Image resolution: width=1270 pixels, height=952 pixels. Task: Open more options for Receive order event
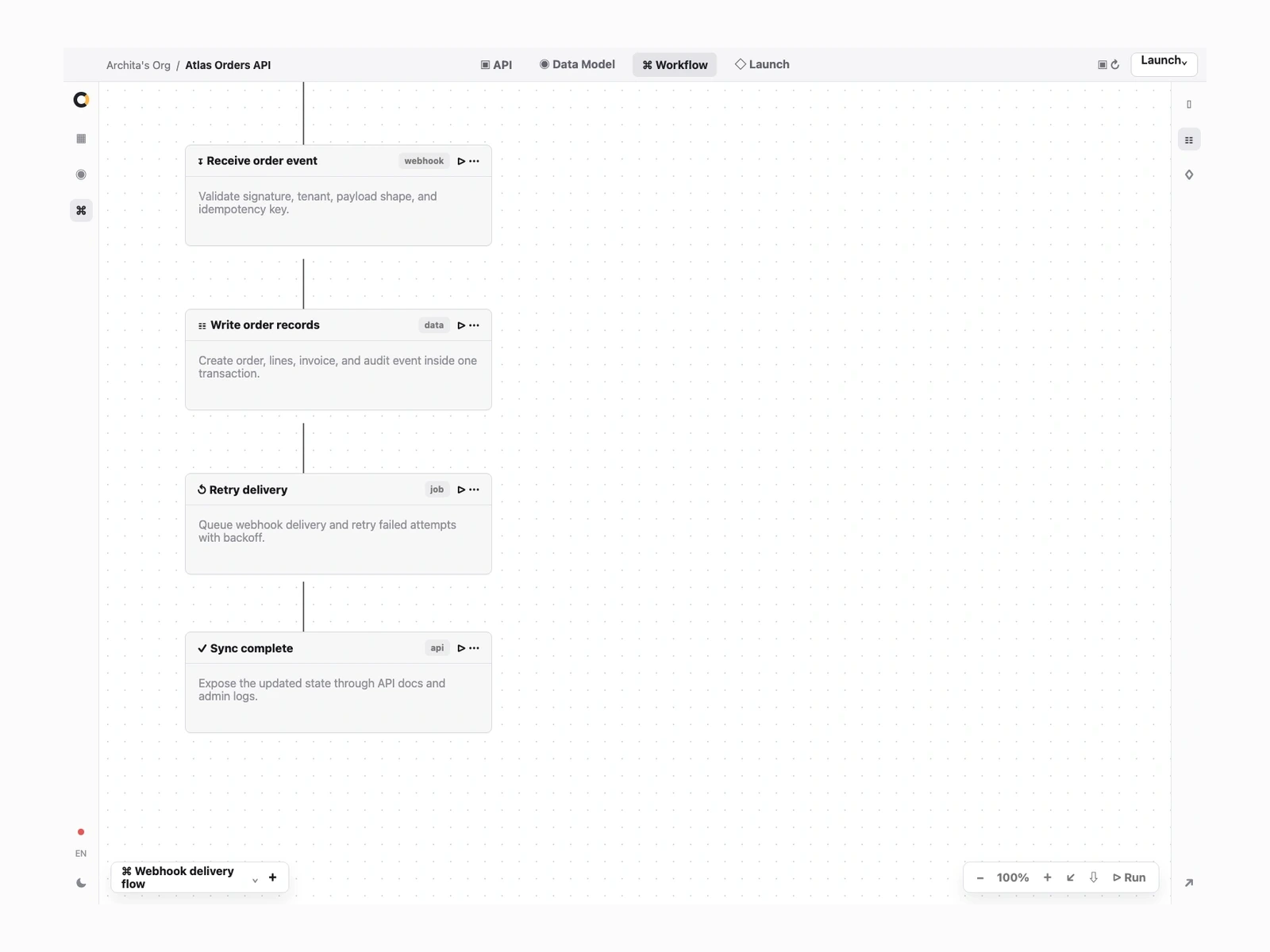[475, 161]
